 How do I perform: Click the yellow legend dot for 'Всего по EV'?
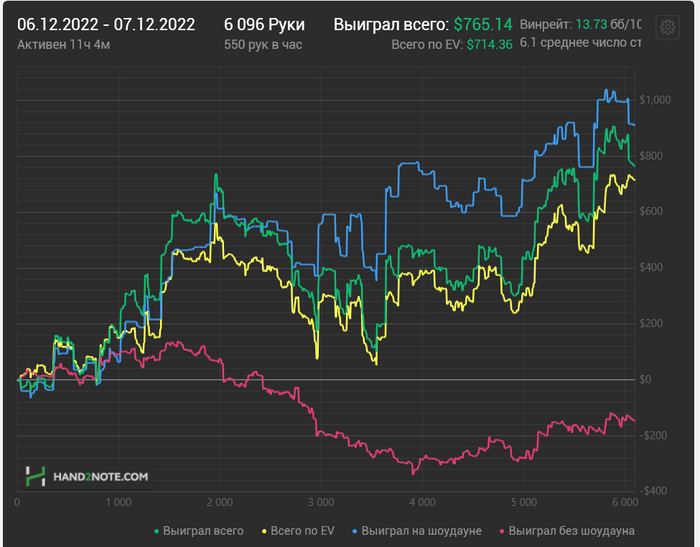coord(264,531)
